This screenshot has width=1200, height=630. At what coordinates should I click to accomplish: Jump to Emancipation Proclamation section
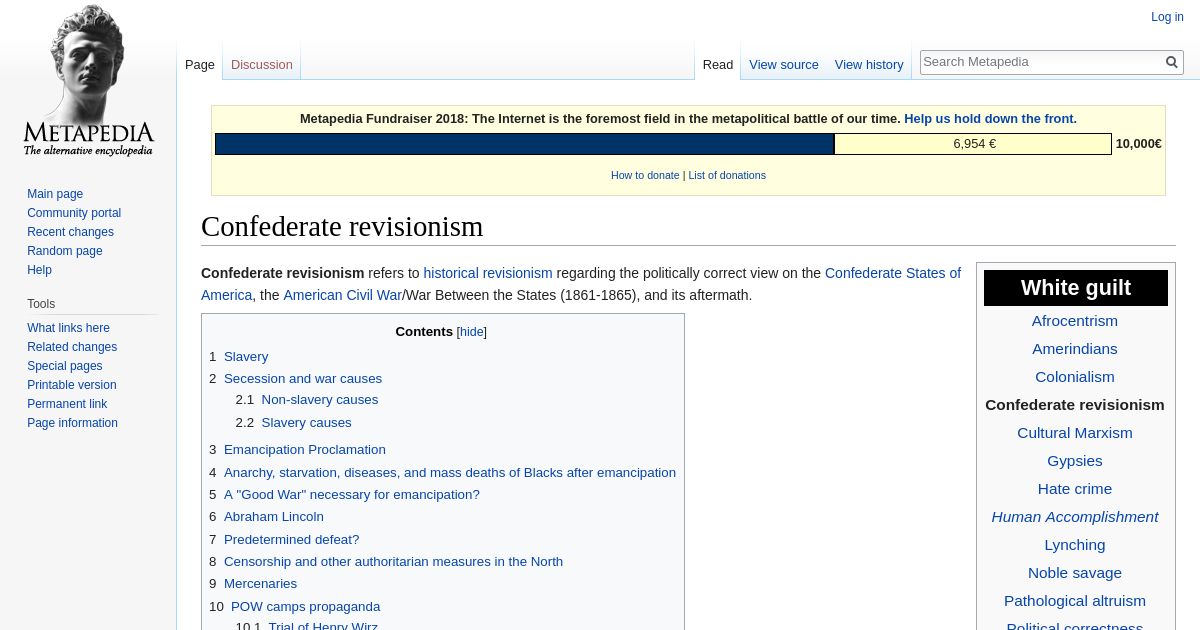click(305, 450)
